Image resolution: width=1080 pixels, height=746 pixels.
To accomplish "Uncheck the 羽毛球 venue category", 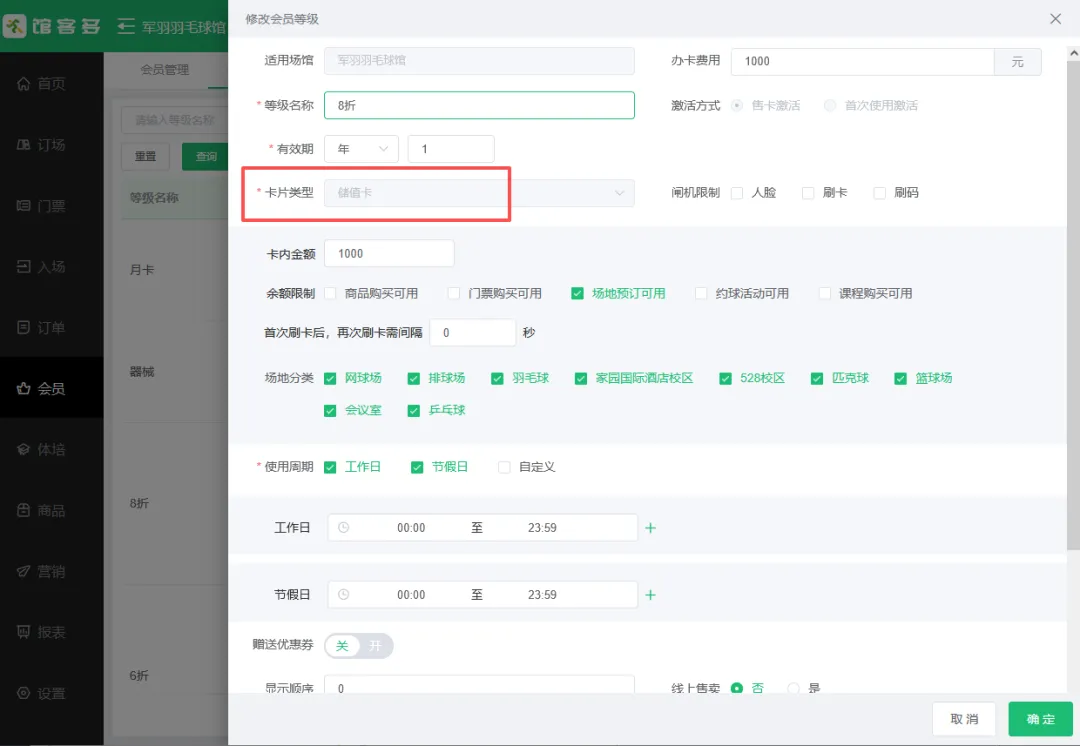I will (497, 379).
